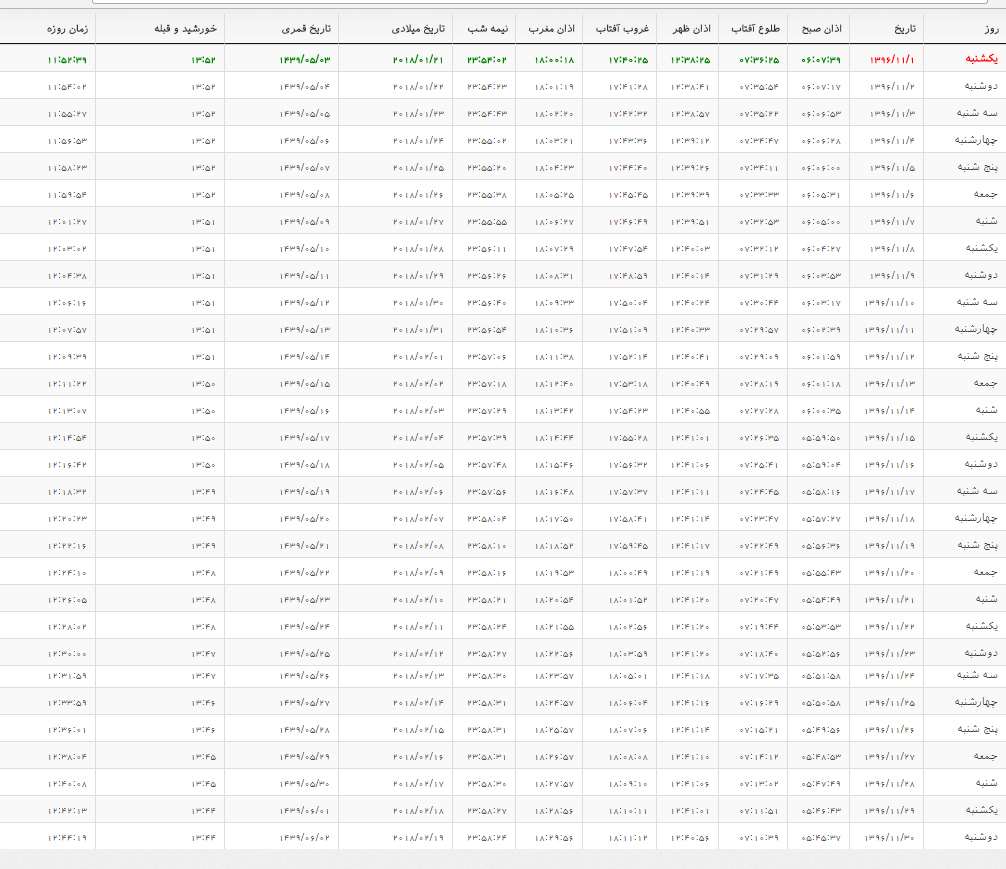The height and width of the screenshot is (869, 1006).
Task: Select green lunar date ۱۴۳۹/۰۵/۰۳
Action: 305,60
